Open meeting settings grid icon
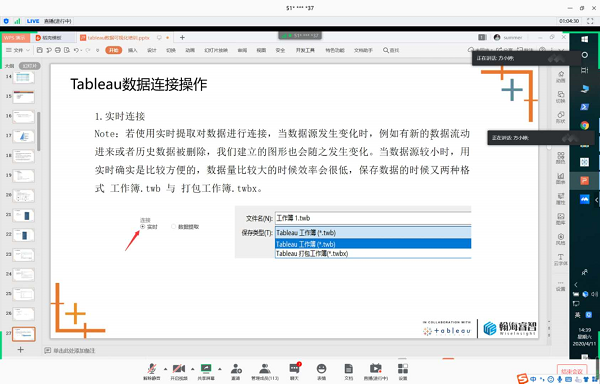The width and height of the screenshot is (600, 384). click(x=403, y=369)
